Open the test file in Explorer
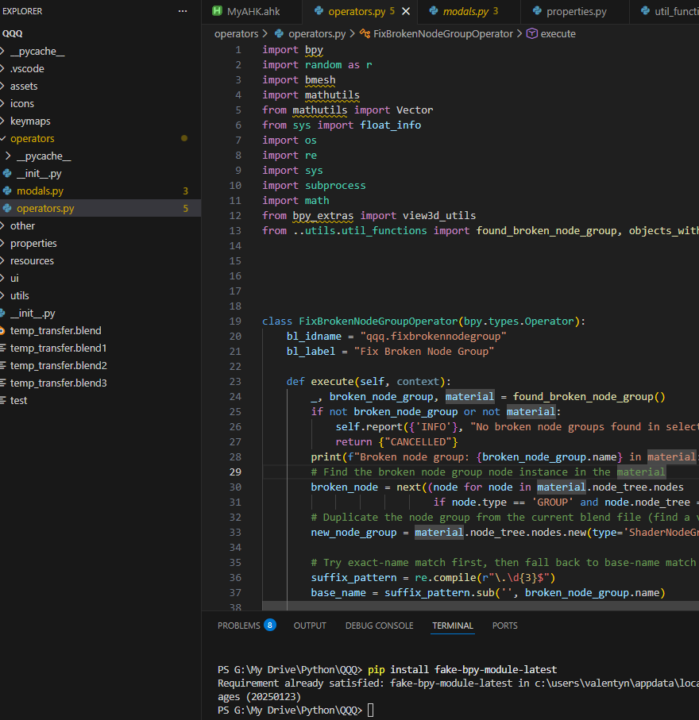This screenshot has height=720, width=699. [x=100, y=400]
